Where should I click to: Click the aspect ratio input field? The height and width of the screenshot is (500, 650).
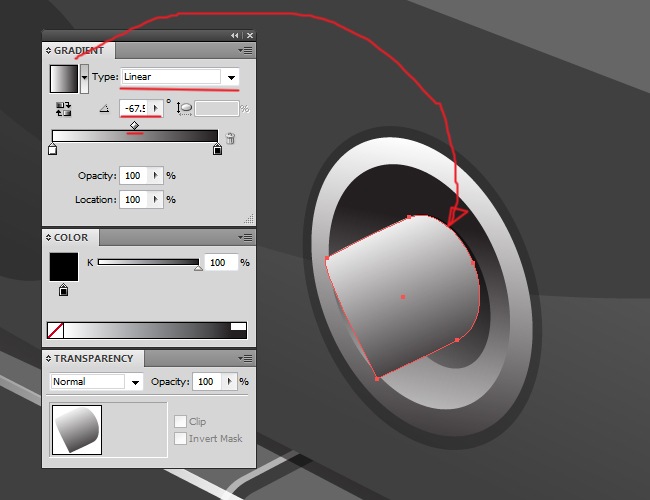[217, 109]
